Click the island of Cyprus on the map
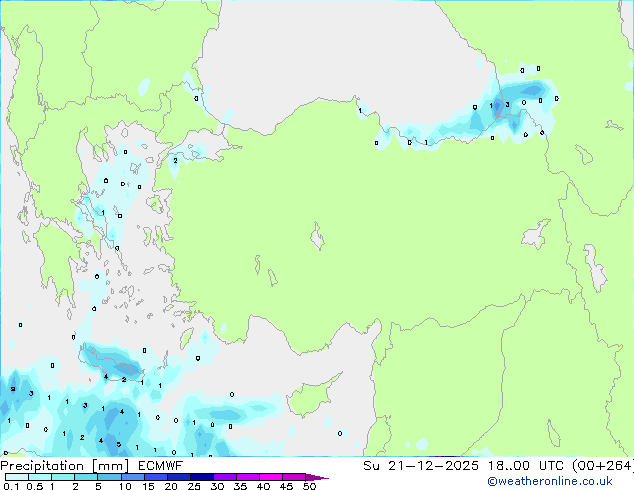 click(x=309, y=398)
